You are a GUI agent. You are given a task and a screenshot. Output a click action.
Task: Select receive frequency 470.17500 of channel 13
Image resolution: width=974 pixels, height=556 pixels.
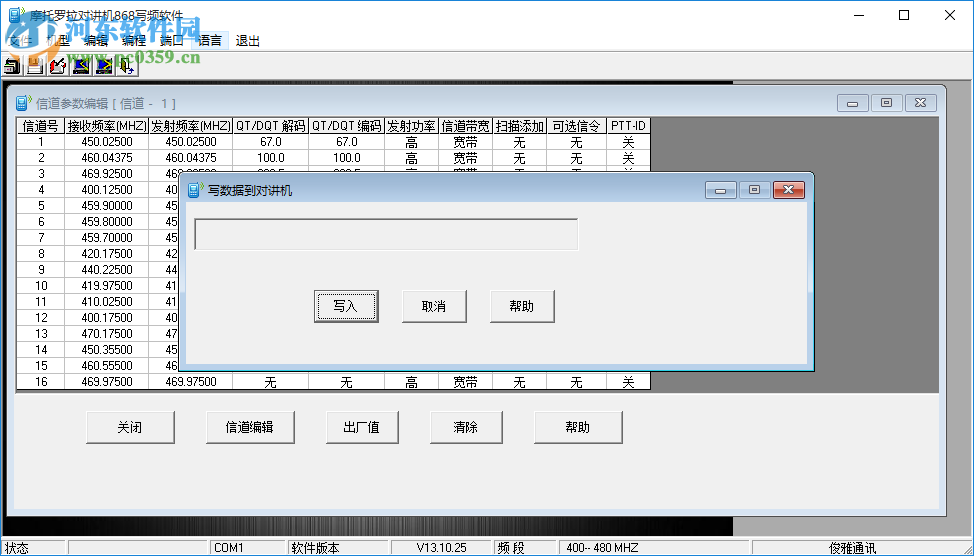(107, 334)
